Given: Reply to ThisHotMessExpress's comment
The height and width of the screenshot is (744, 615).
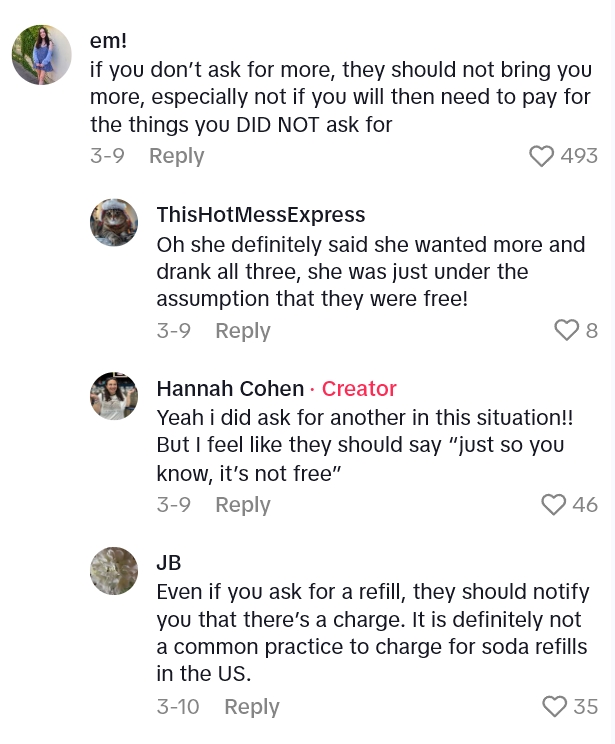Looking at the screenshot, I should (x=243, y=330).
